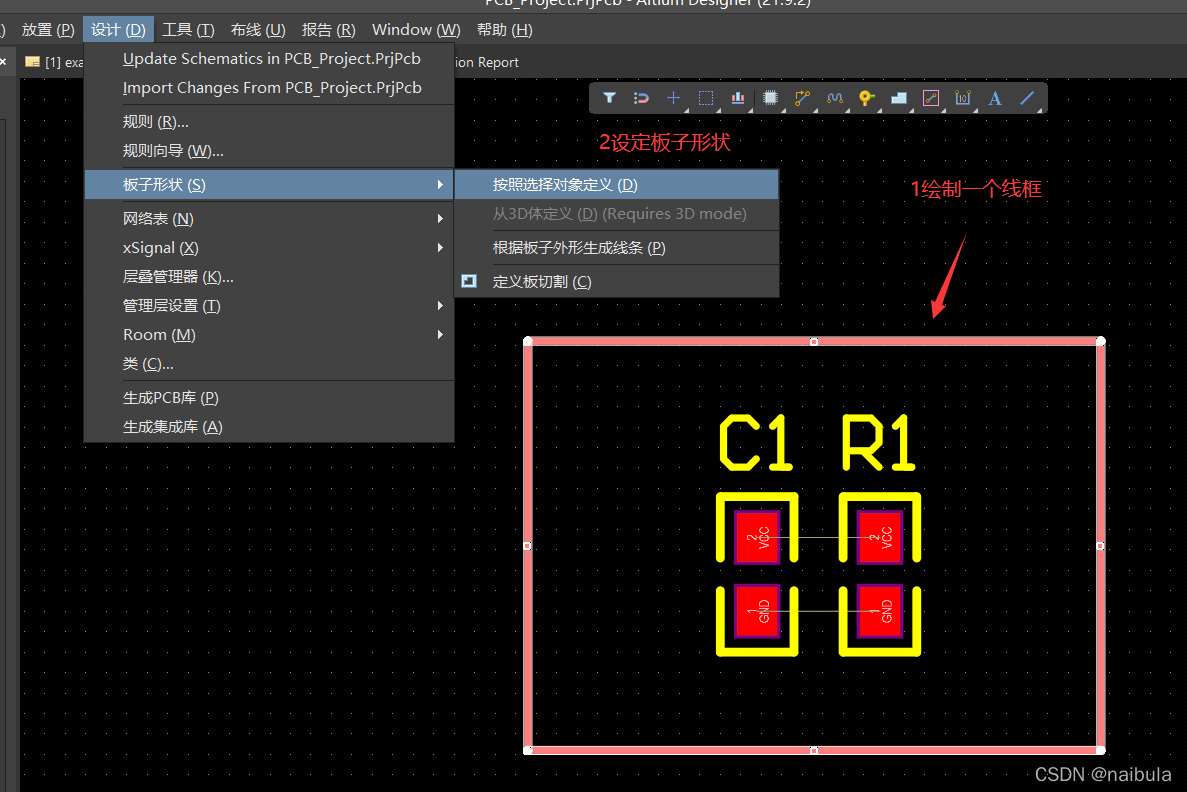Select the place text string tool
Viewport: 1187px width, 792px height.
click(x=995, y=98)
